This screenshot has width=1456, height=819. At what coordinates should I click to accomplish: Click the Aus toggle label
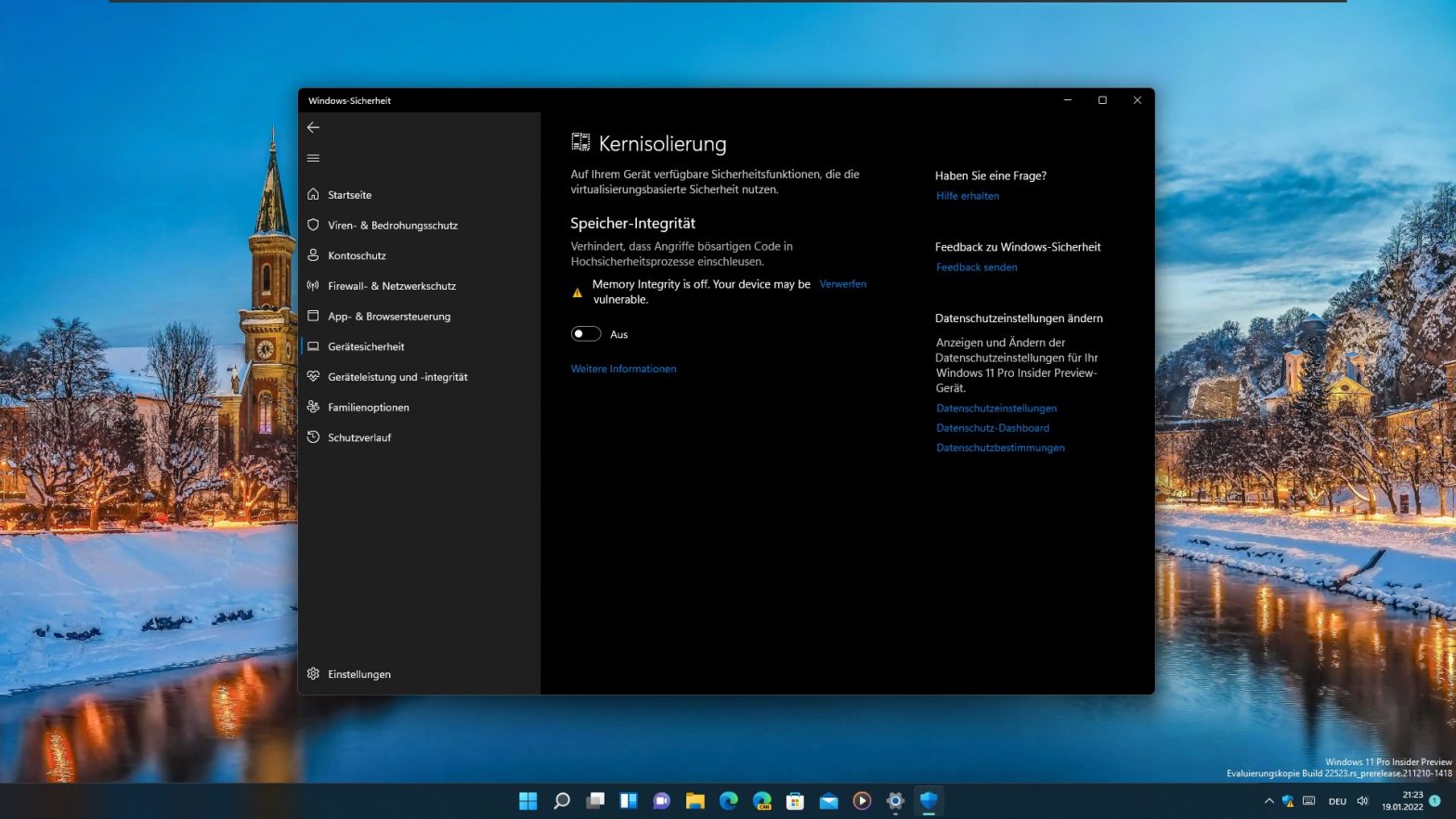click(x=618, y=334)
